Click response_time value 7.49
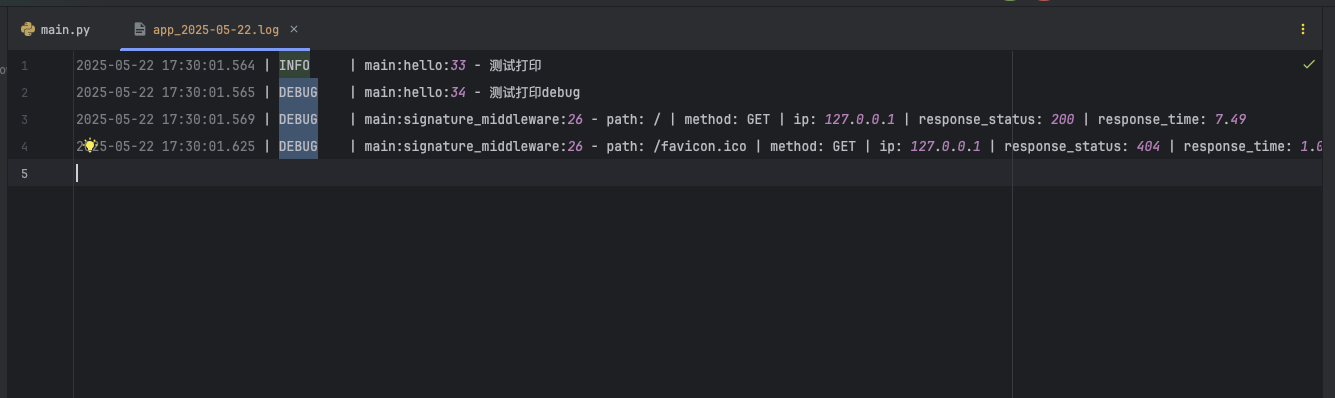Image resolution: width=1335 pixels, height=398 pixels. point(1230,120)
